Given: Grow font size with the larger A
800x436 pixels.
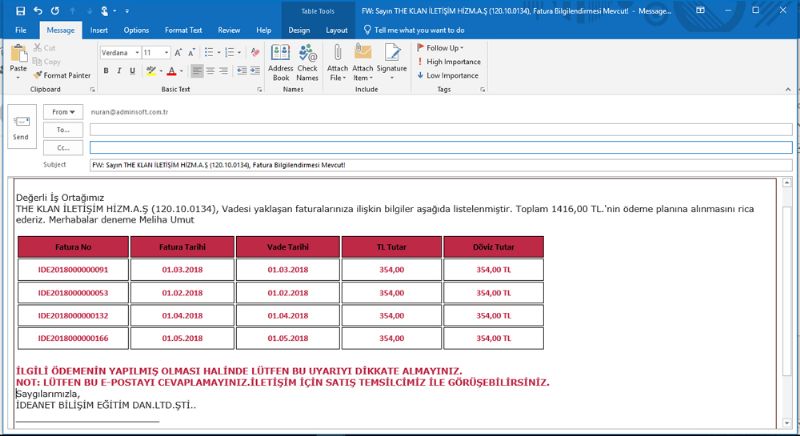Looking at the screenshot, I should 178,53.
